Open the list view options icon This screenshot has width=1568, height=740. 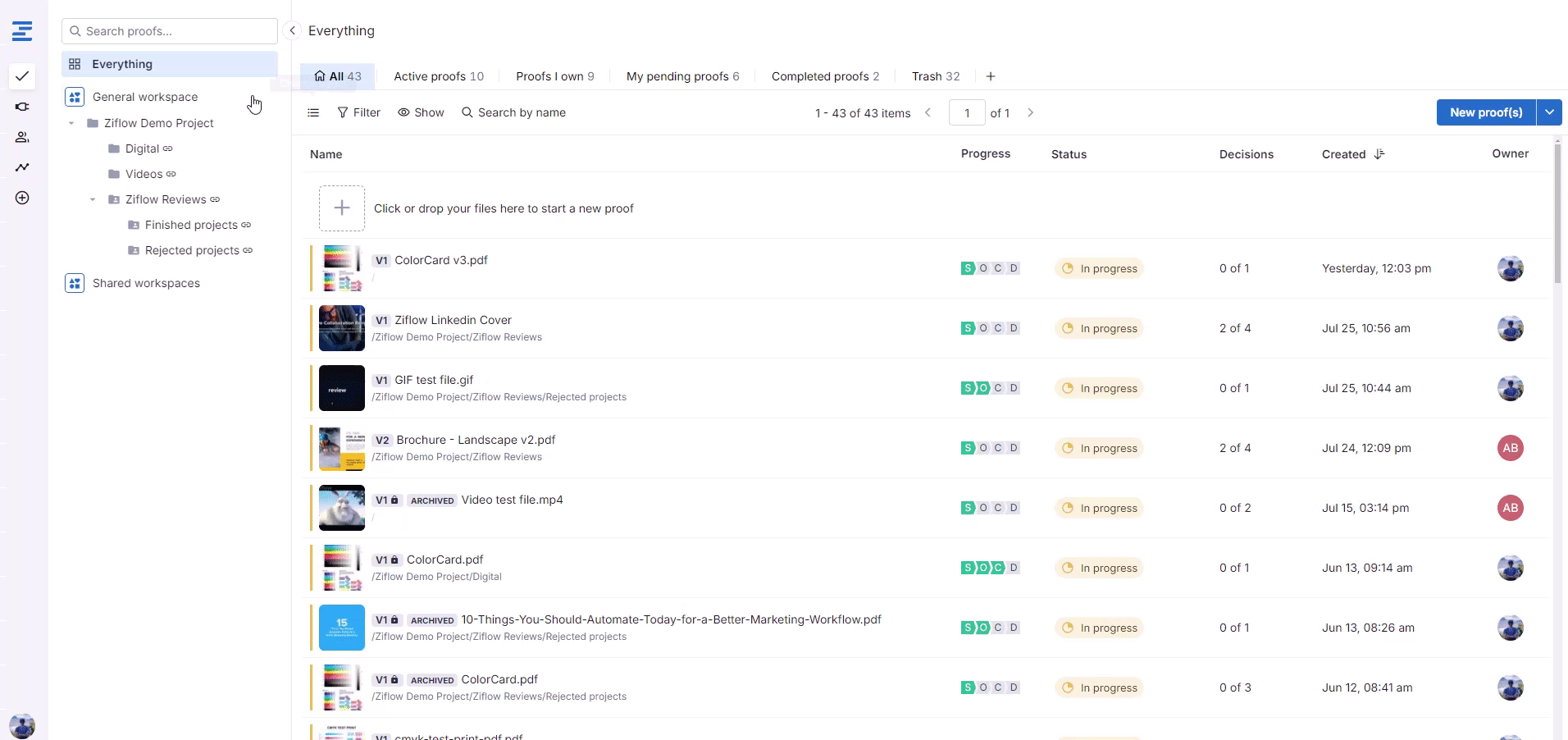point(313,112)
